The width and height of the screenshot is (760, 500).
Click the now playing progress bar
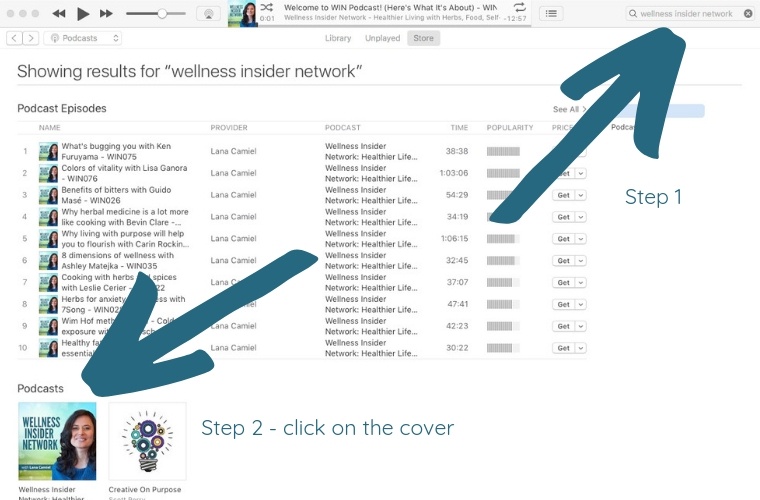pyautogui.click(x=394, y=26)
